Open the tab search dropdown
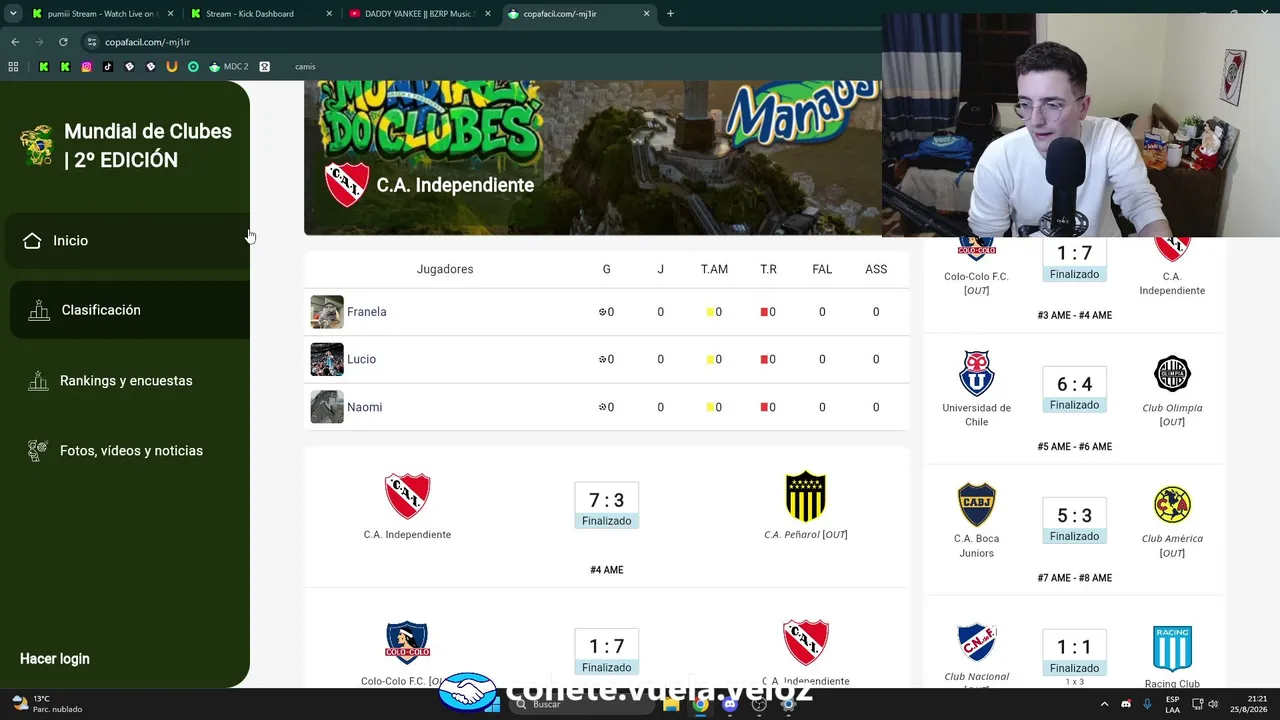This screenshot has width=1280, height=720. tap(13, 14)
